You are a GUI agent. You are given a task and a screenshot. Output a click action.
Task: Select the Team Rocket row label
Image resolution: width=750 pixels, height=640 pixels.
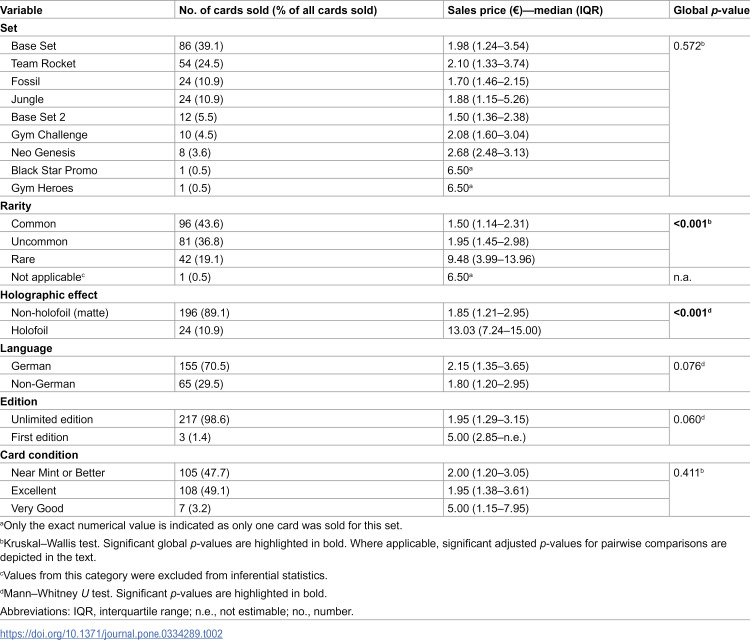[44, 64]
